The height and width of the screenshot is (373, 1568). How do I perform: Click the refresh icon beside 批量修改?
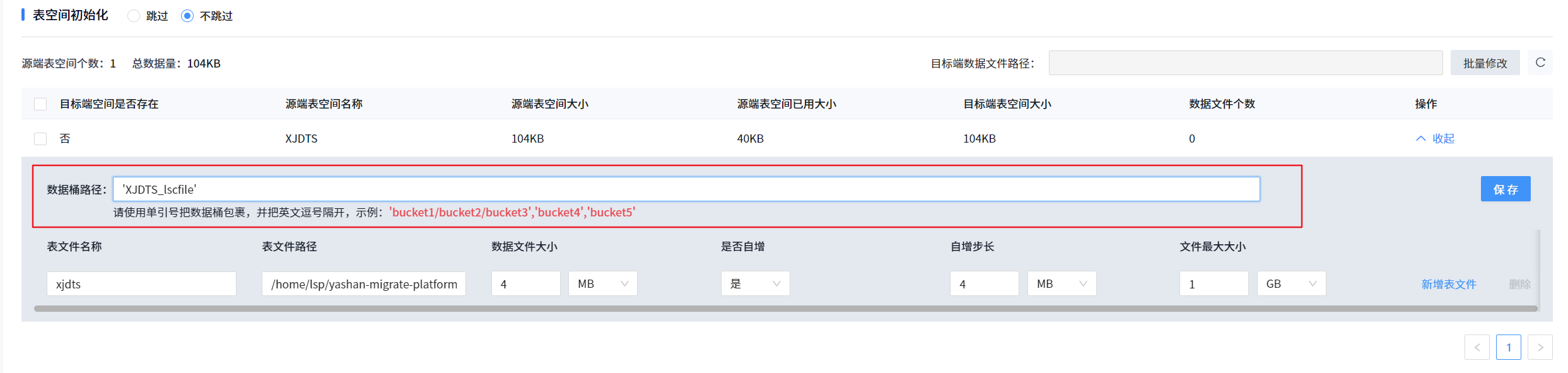(x=1540, y=62)
